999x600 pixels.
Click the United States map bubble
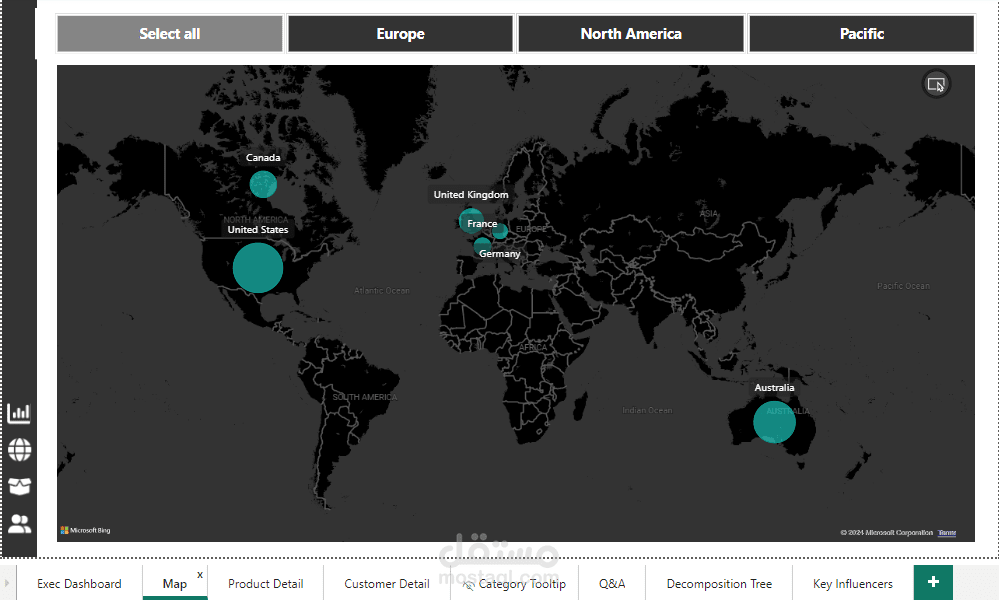tap(257, 268)
